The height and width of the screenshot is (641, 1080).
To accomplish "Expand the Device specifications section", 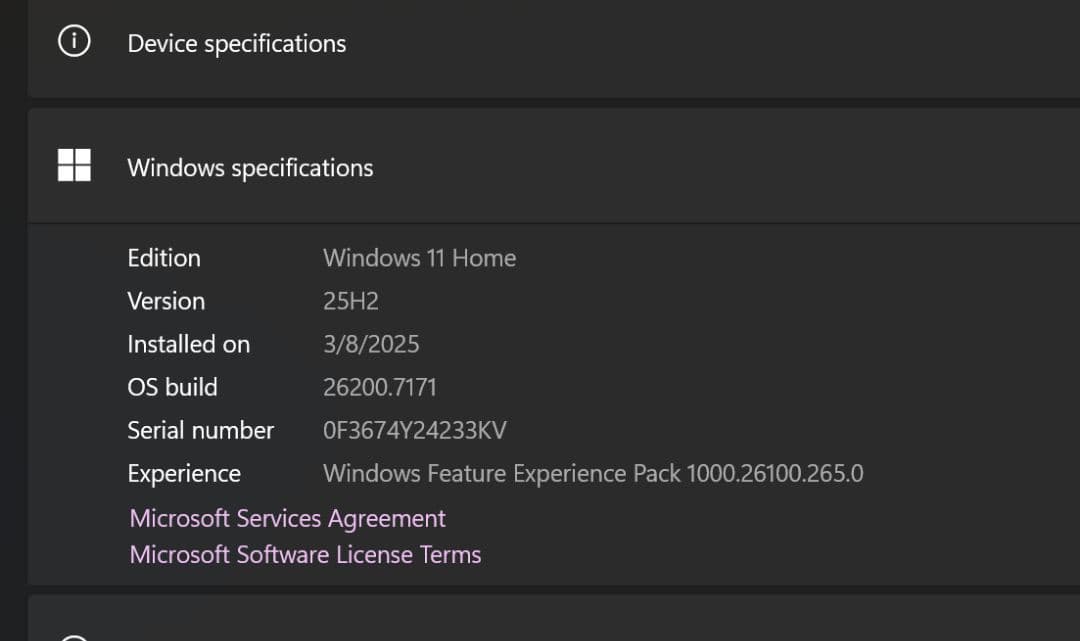I will pos(236,43).
